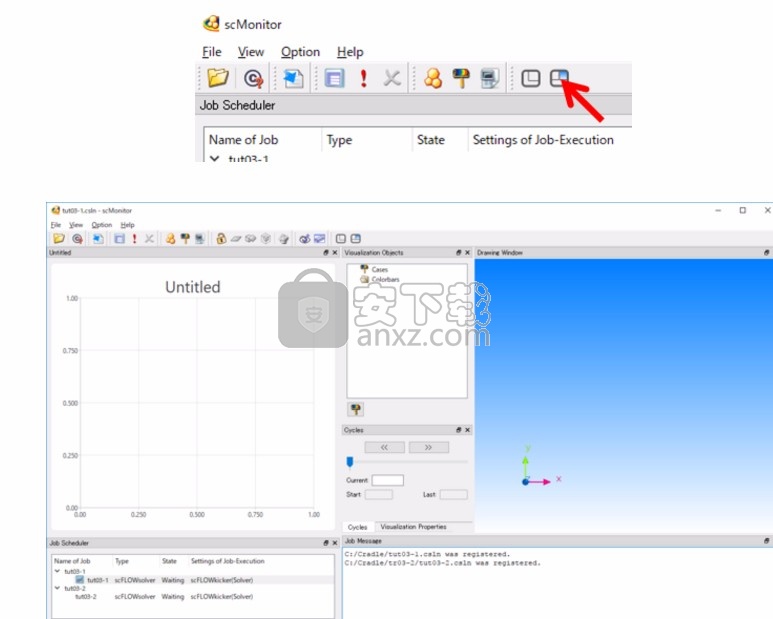Click the Start cycle field

click(379, 494)
